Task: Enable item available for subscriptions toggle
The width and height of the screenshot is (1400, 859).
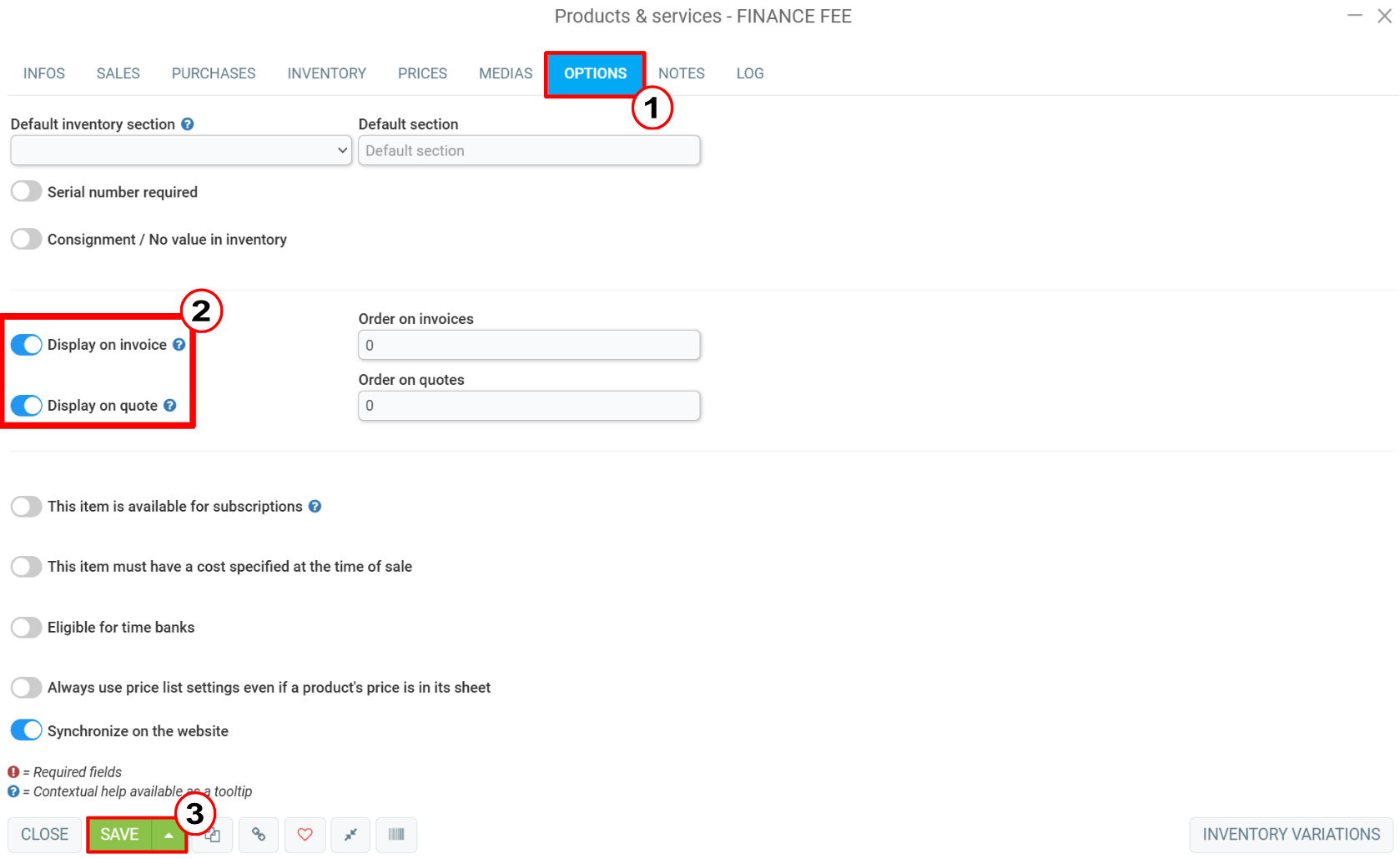Action: pyautogui.click(x=26, y=506)
